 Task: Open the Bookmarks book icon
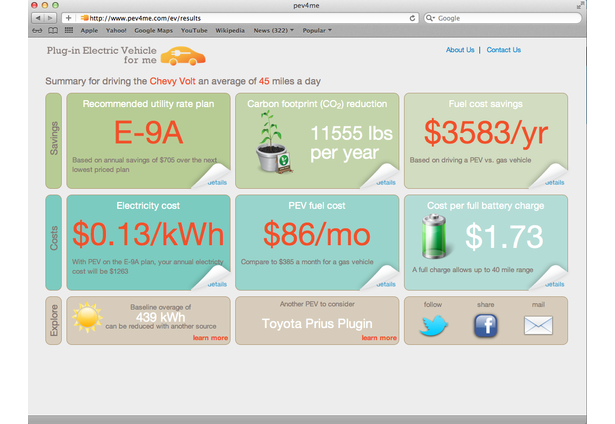coord(53,30)
